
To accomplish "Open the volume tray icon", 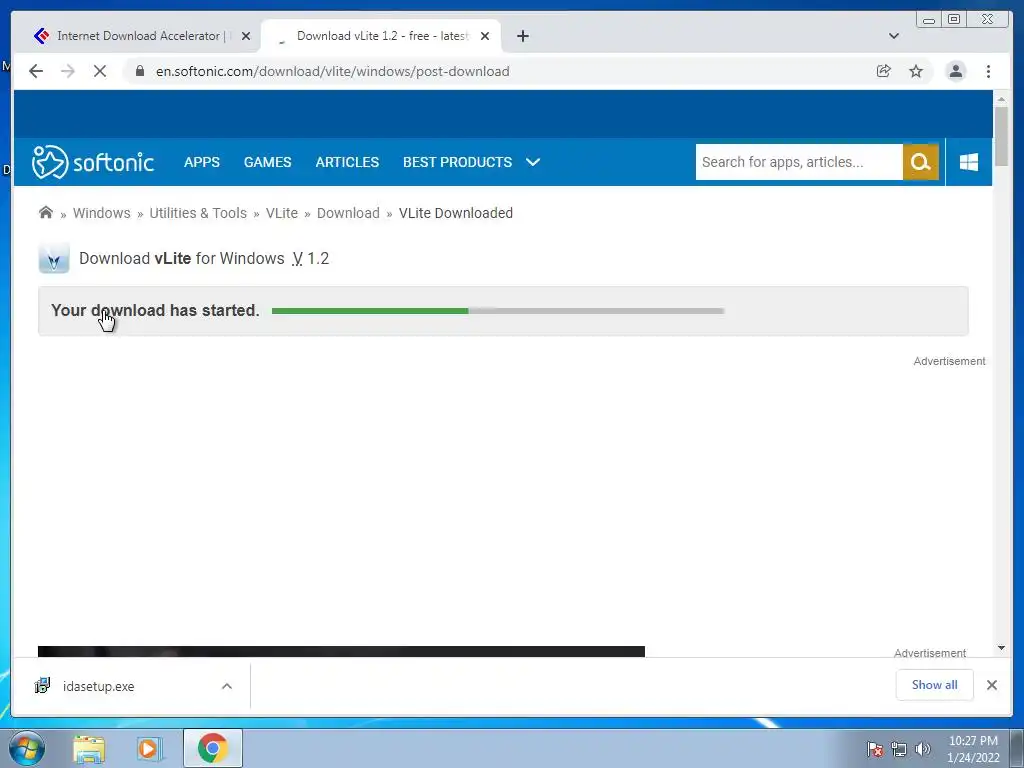I will click(923, 749).
